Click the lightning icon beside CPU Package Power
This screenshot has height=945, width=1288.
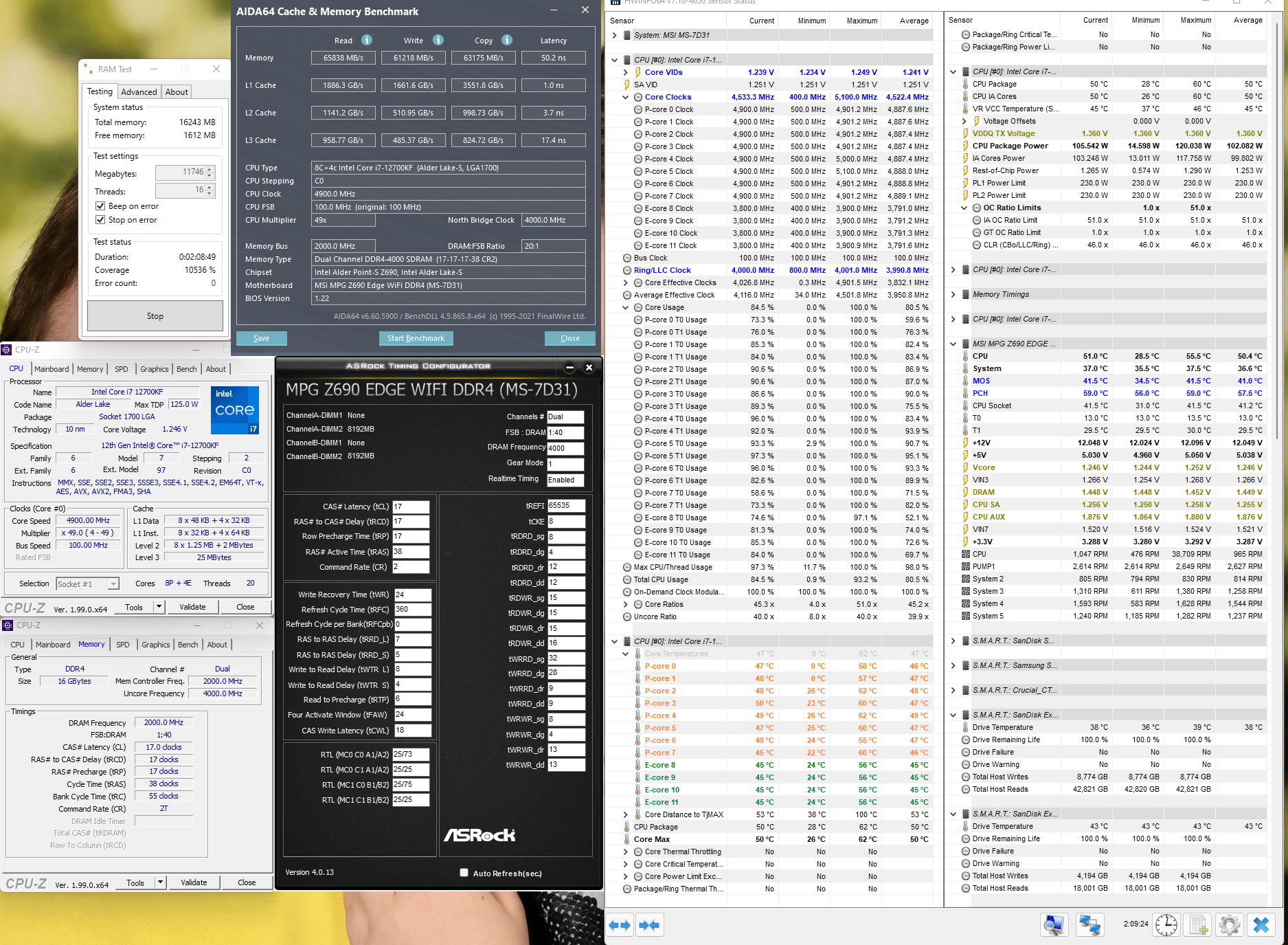(x=966, y=146)
